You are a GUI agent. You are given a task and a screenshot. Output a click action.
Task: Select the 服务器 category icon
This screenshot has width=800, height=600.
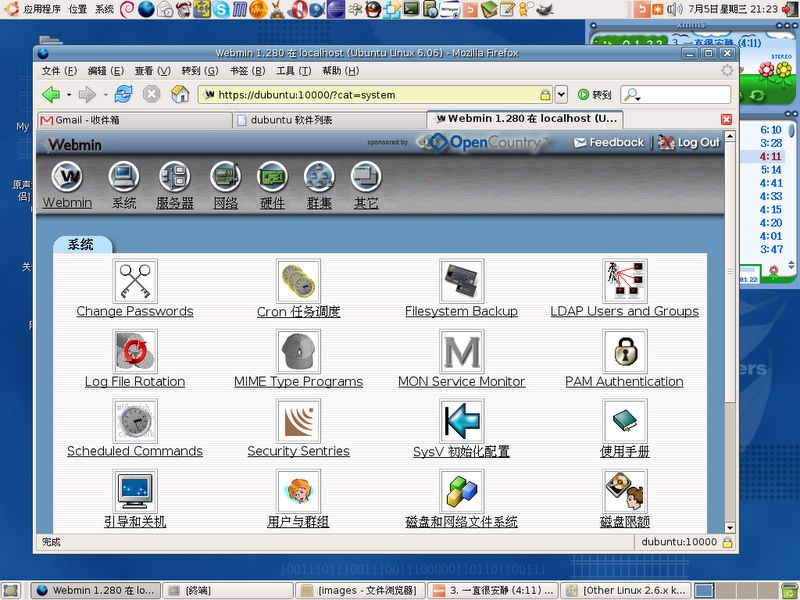pyautogui.click(x=174, y=177)
